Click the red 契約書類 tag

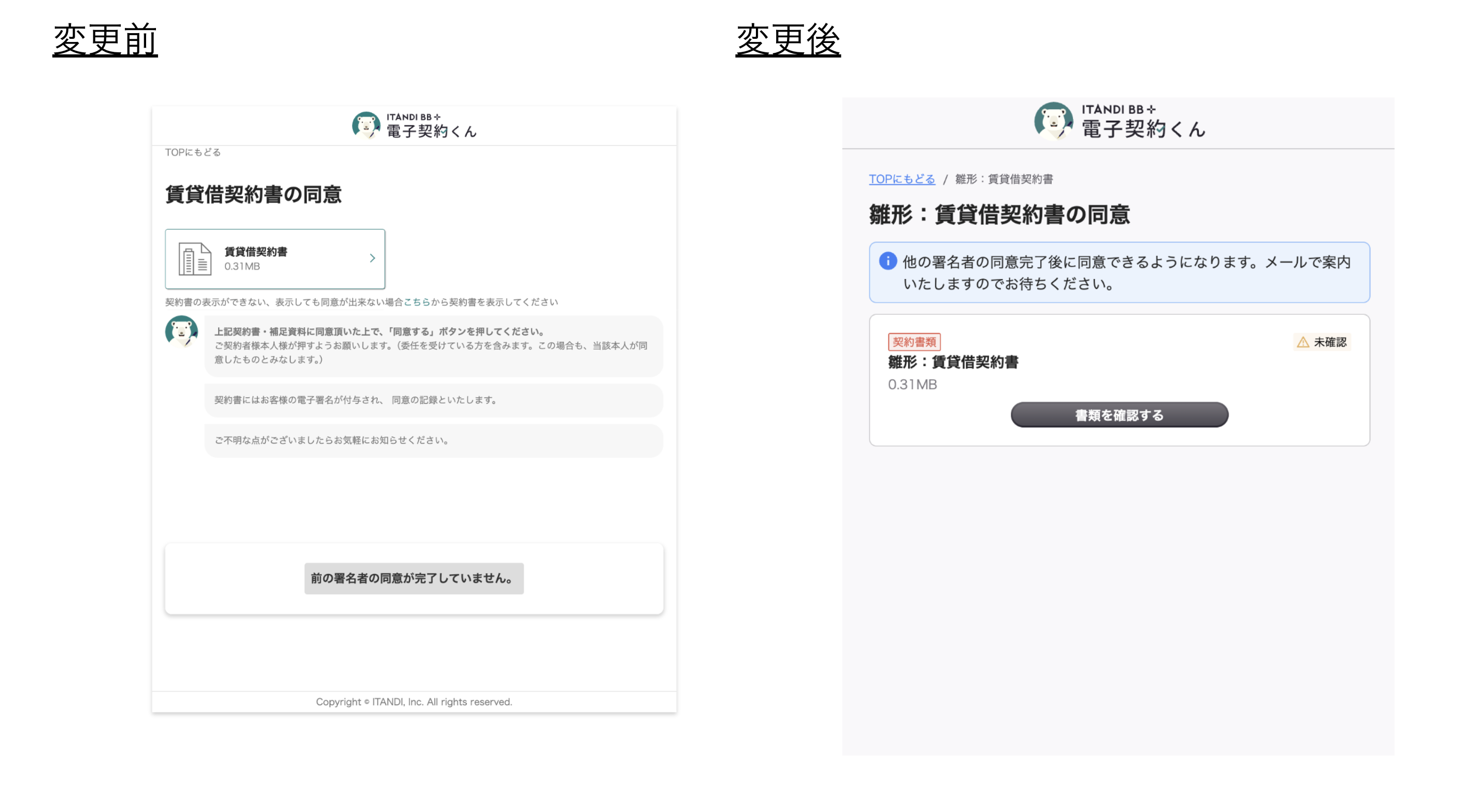(x=914, y=342)
